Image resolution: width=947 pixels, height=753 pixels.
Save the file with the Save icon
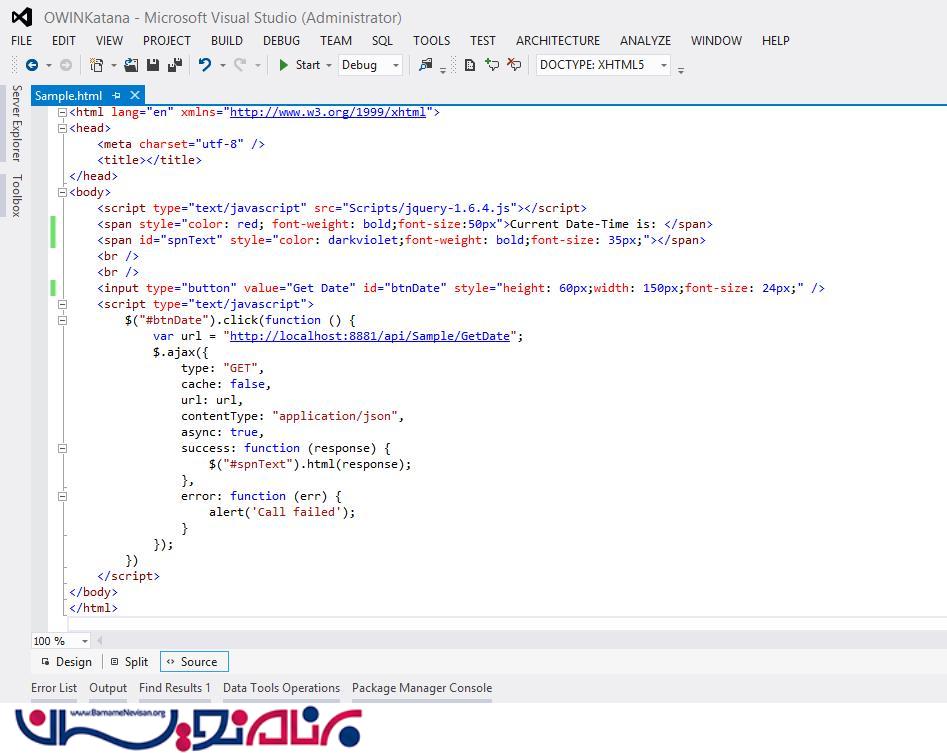point(153,65)
